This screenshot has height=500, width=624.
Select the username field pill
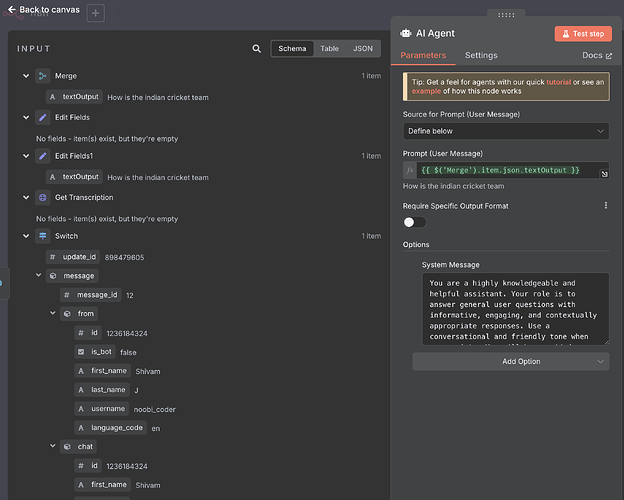[101, 409]
